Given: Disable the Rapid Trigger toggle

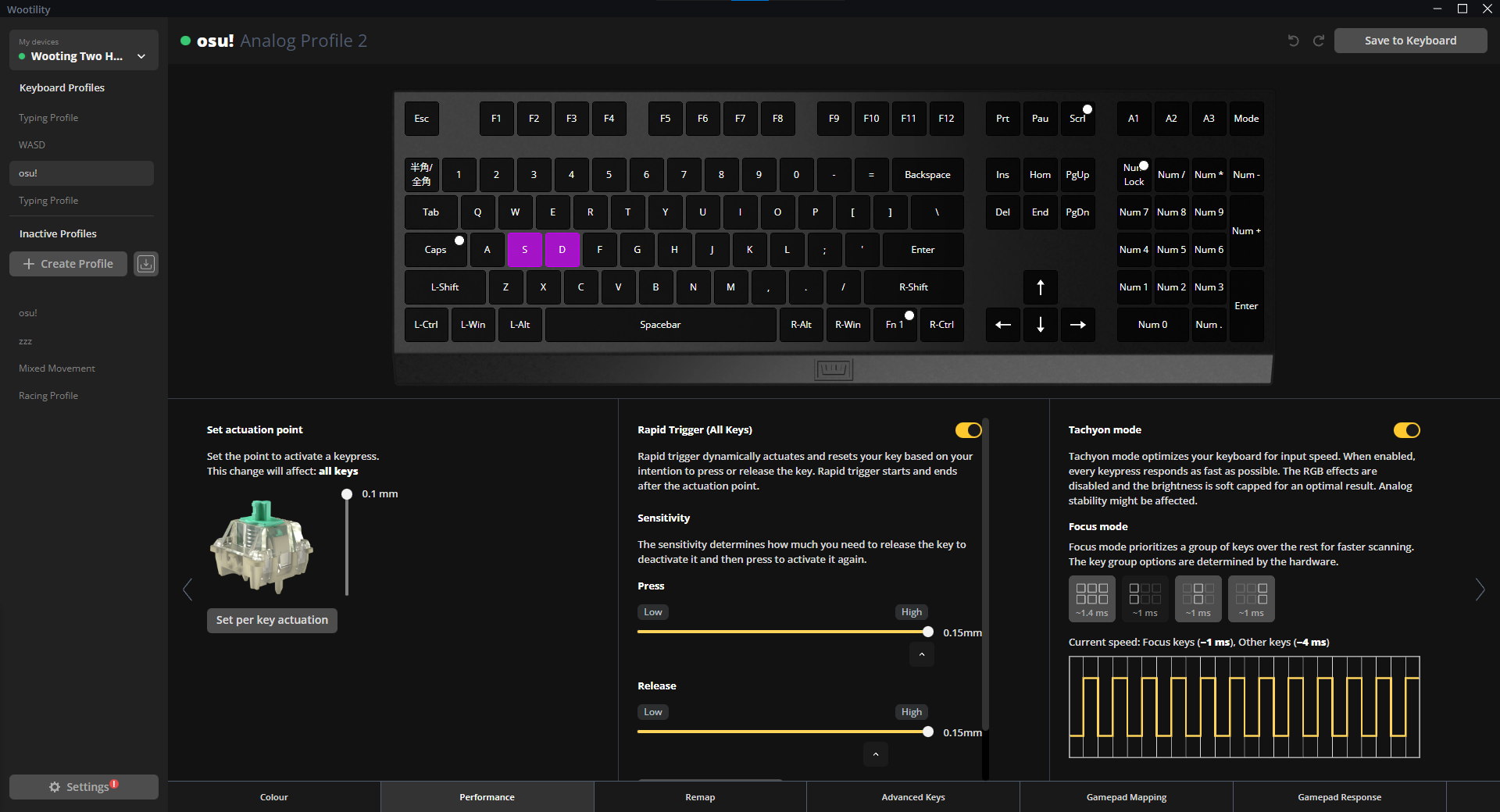Looking at the screenshot, I should [968, 430].
